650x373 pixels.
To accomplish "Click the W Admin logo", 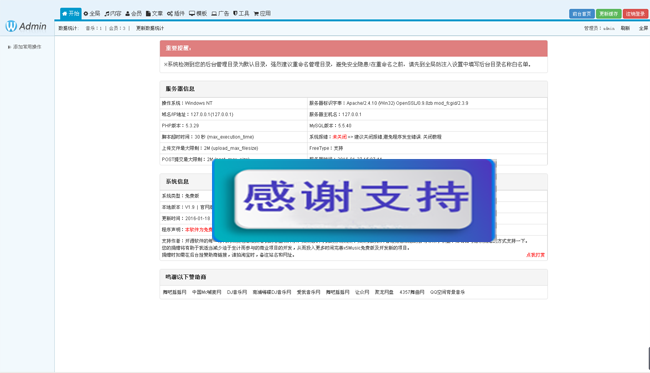I will tap(26, 26).
